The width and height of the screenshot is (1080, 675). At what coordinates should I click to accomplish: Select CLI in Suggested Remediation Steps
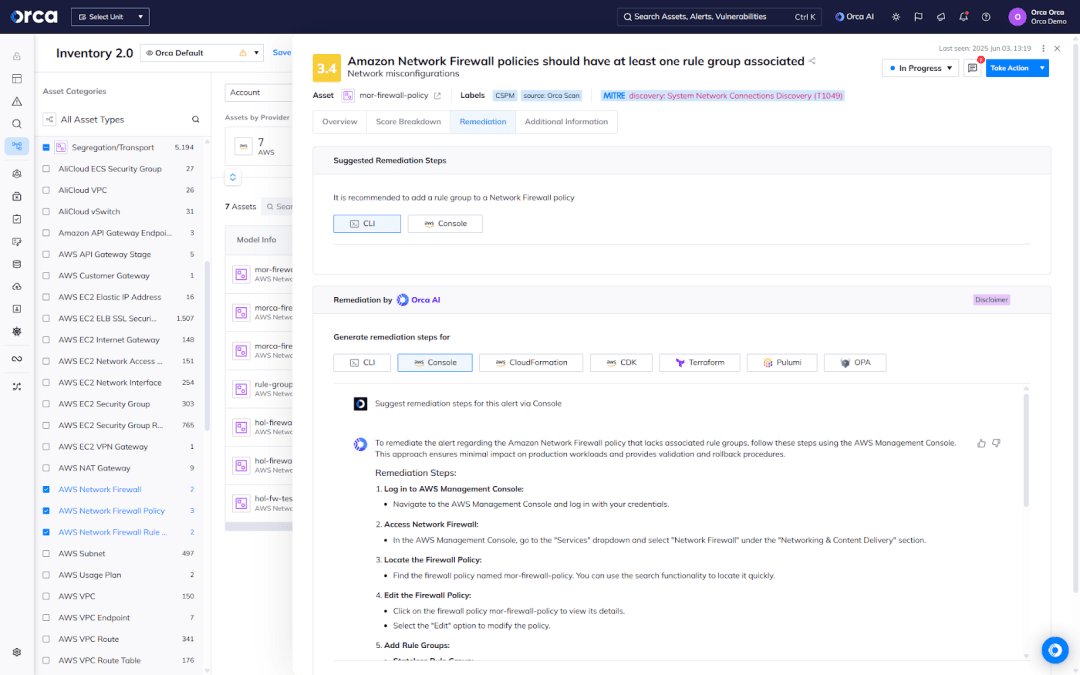(367, 224)
